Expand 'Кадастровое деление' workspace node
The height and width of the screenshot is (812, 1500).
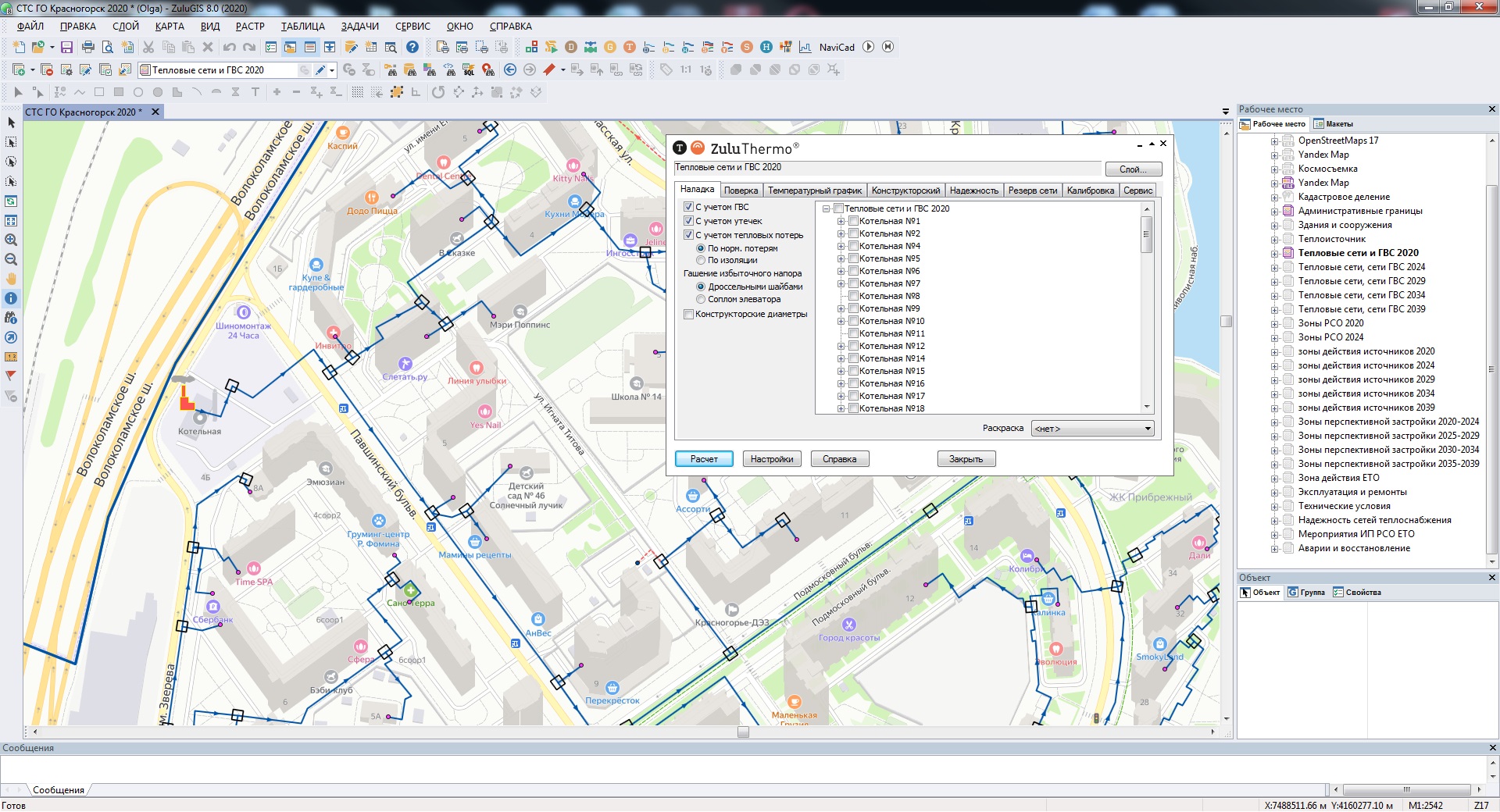[1275, 198]
